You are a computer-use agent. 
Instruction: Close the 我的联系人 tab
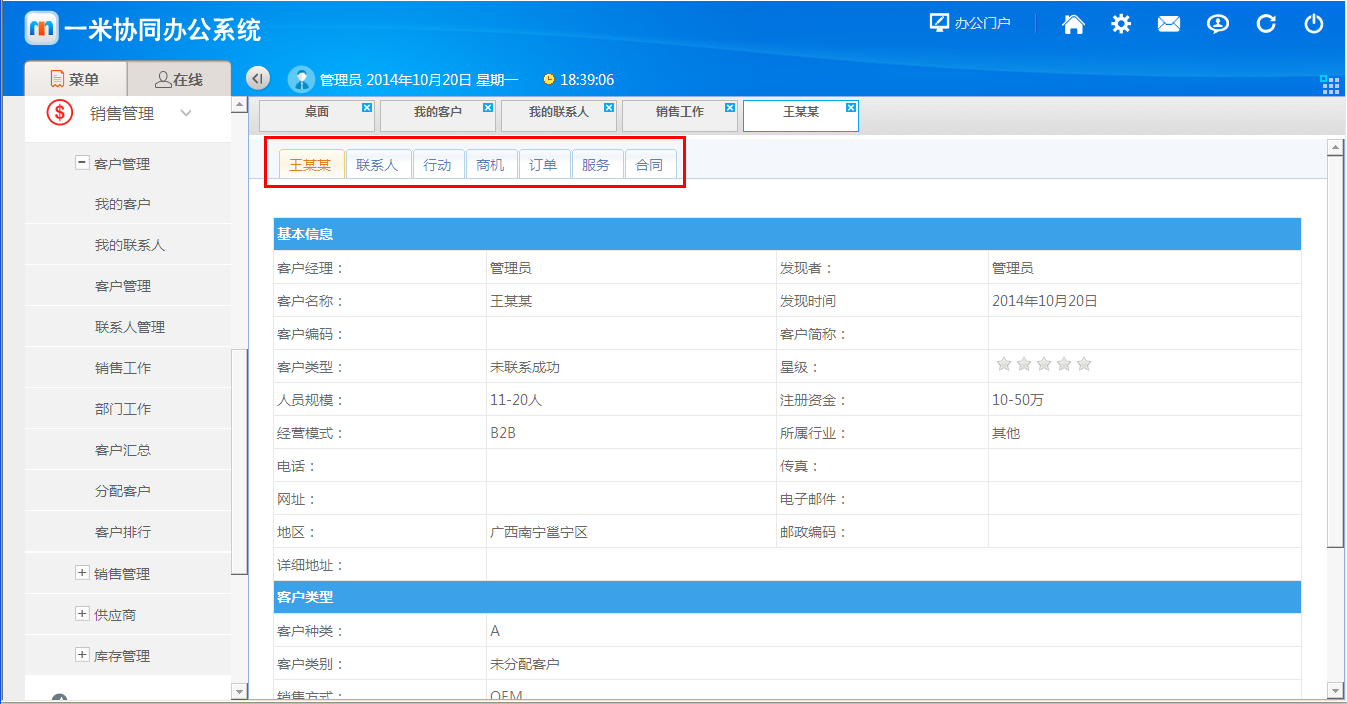point(609,107)
